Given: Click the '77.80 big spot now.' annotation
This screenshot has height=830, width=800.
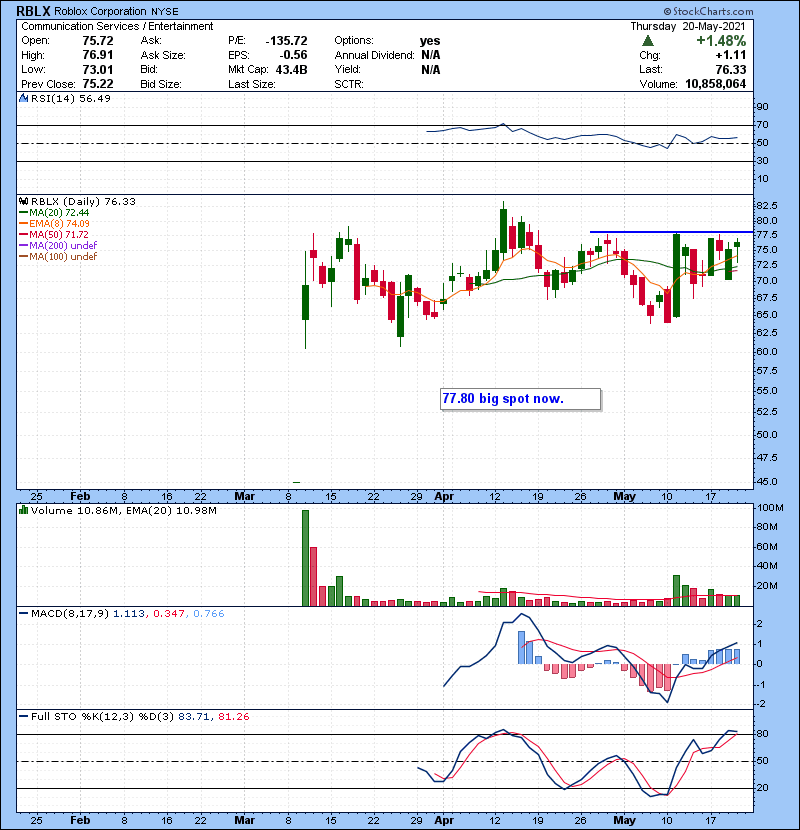Looking at the screenshot, I should point(520,399).
